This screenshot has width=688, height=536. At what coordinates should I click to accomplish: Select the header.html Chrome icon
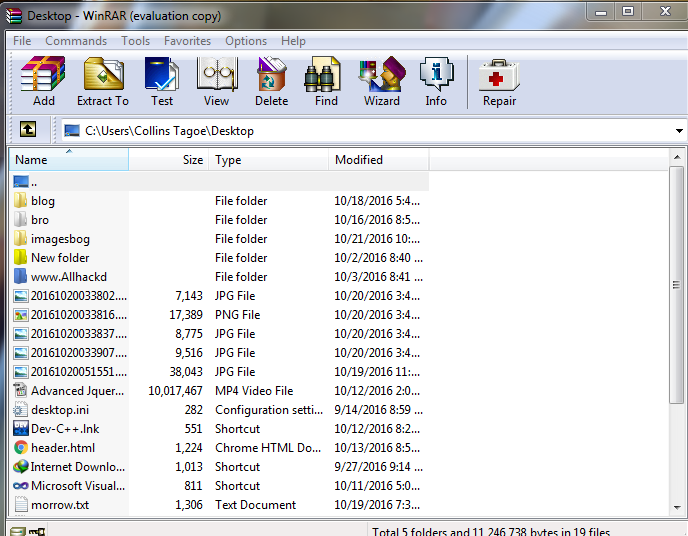pyautogui.click(x=21, y=447)
